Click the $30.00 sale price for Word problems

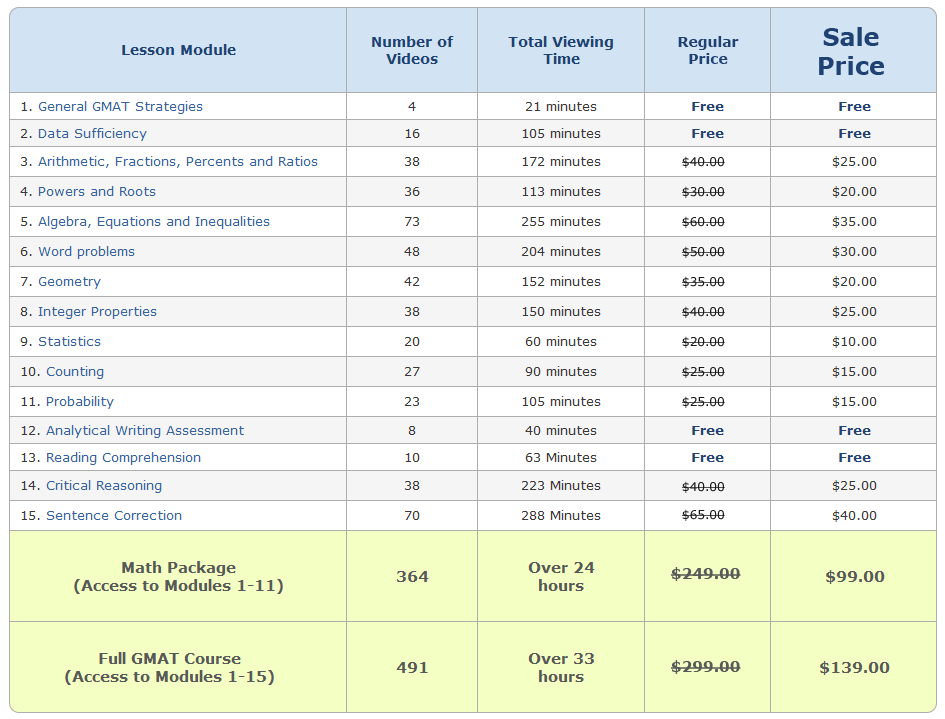[x=855, y=252]
